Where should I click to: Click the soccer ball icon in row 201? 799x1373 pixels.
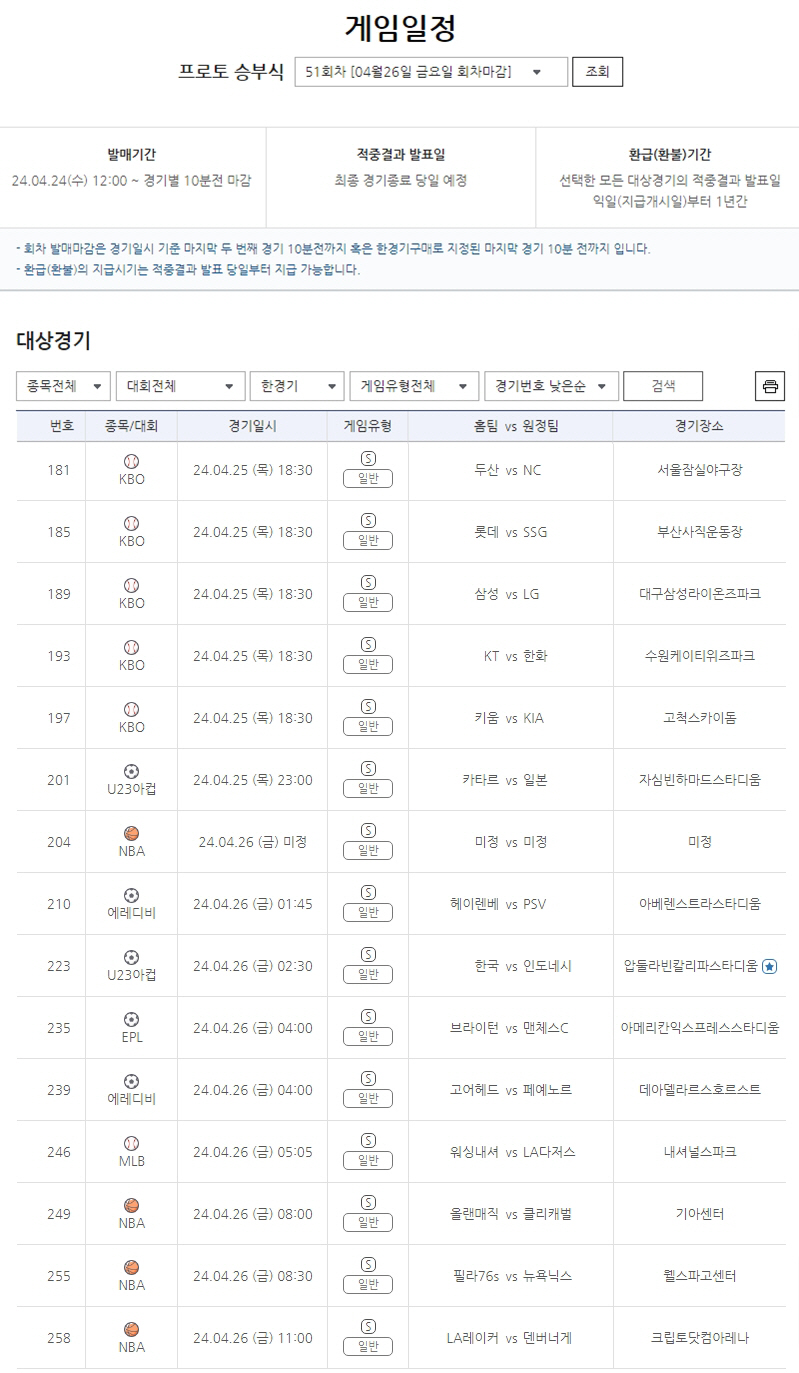pos(131,771)
